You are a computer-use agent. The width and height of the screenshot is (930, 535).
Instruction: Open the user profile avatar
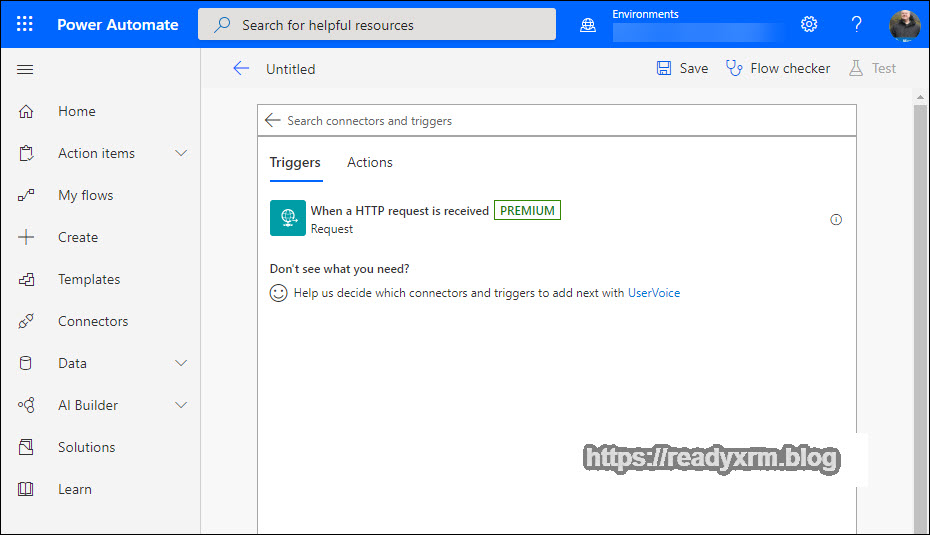(x=905, y=25)
